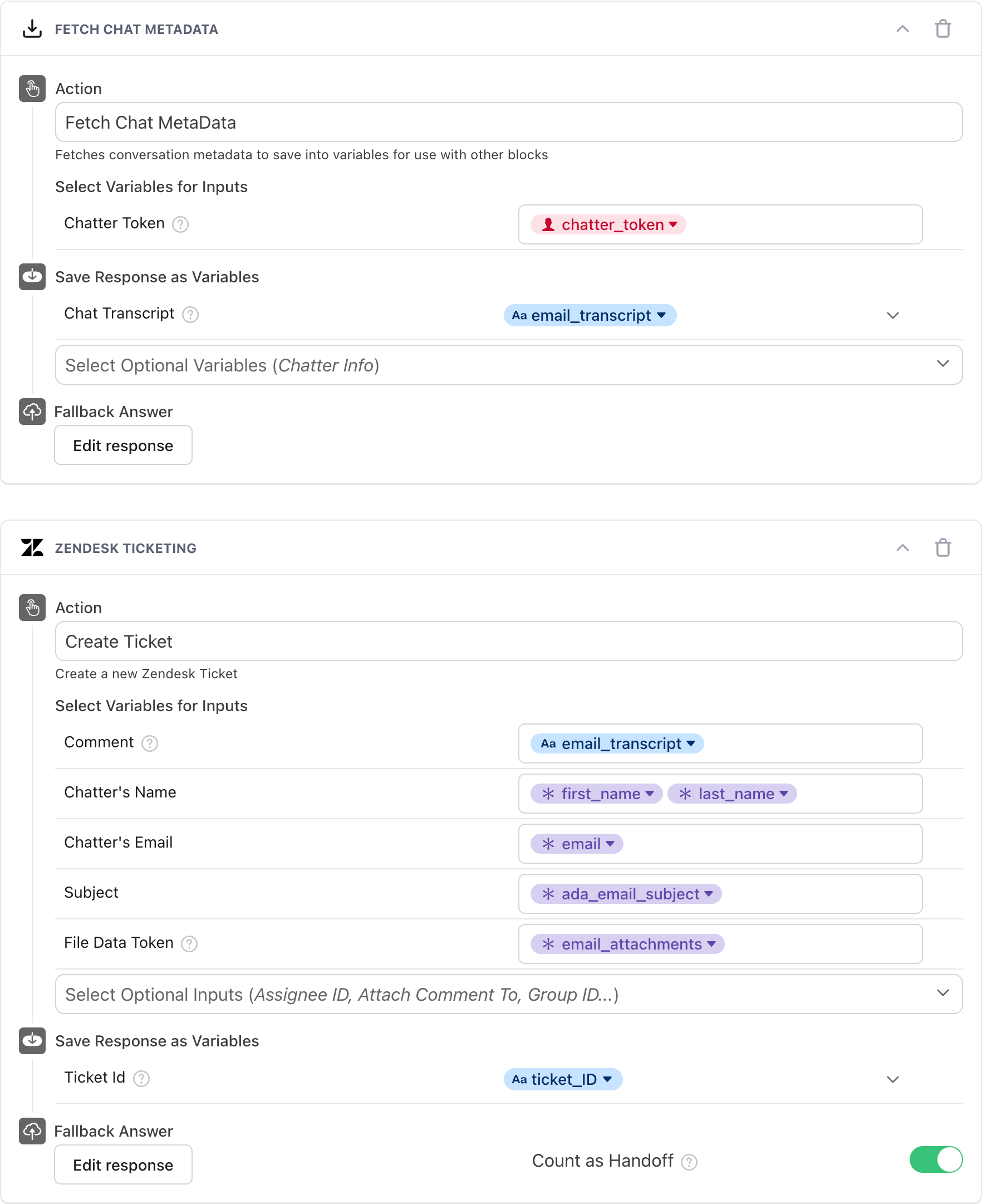The height and width of the screenshot is (1204, 982).
Task: Collapse the Zendesk Ticketing block
Action: click(x=902, y=547)
